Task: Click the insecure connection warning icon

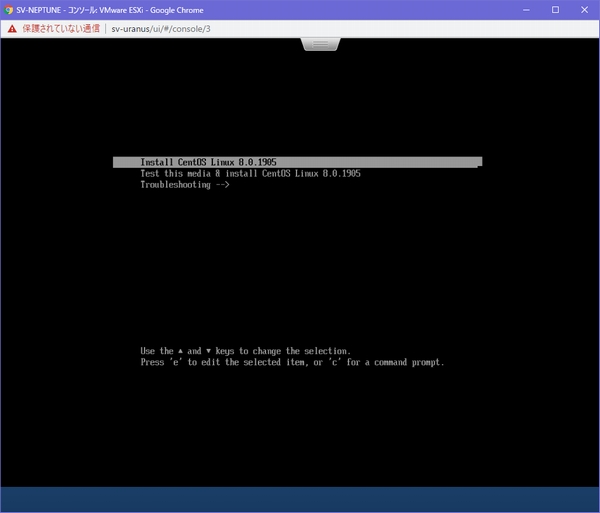Action: [x=12, y=29]
